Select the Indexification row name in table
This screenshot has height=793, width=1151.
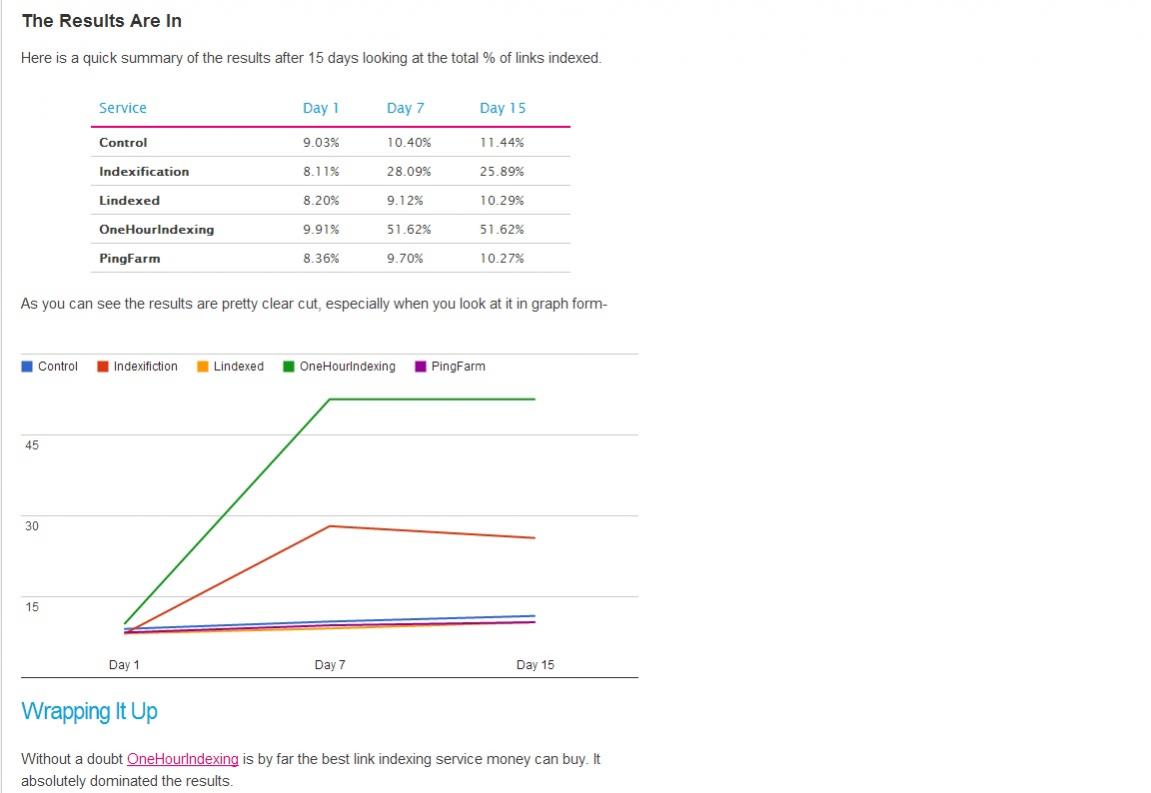point(144,171)
